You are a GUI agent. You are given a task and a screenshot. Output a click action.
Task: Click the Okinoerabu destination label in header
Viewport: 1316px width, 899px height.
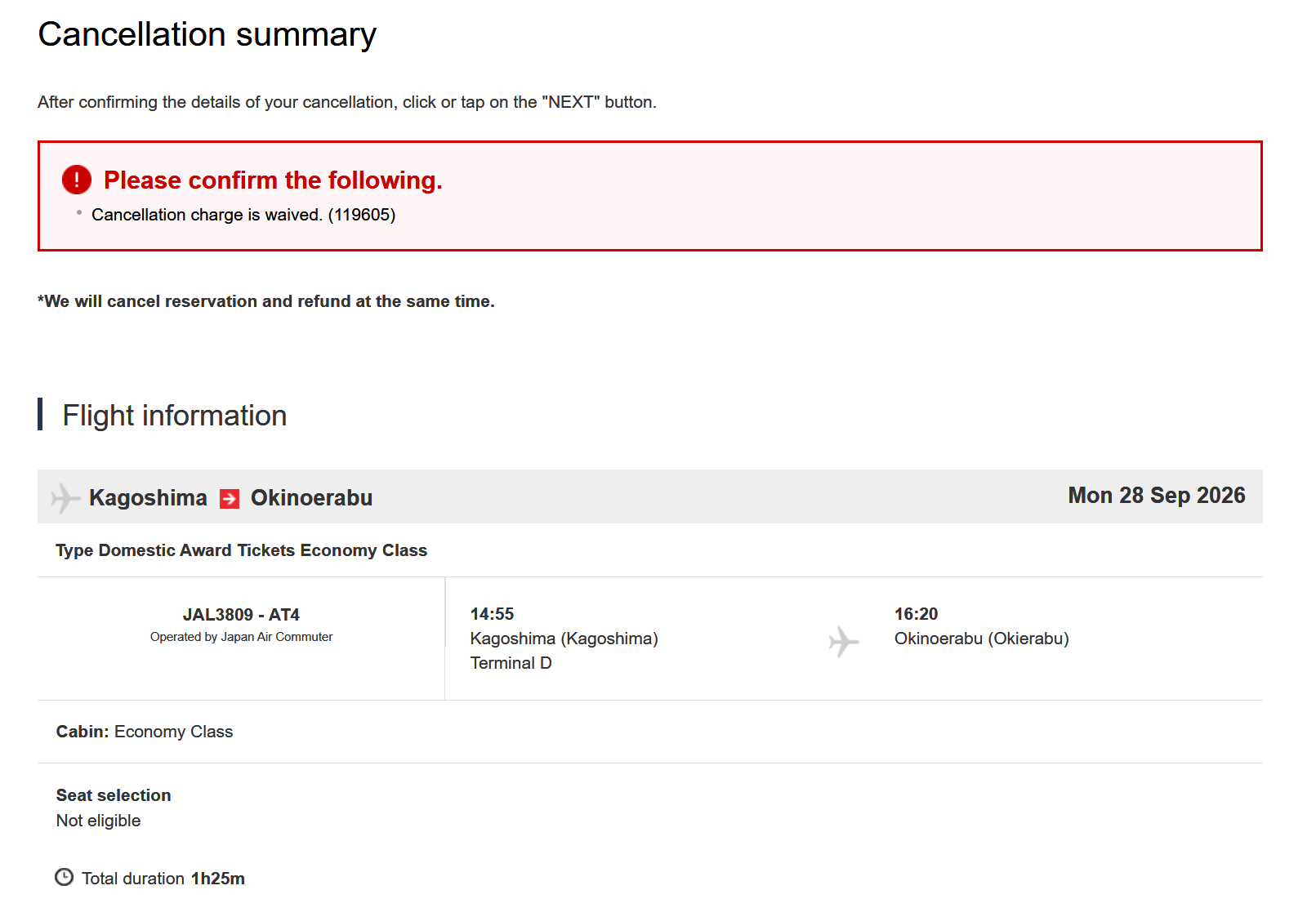pos(311,498)
